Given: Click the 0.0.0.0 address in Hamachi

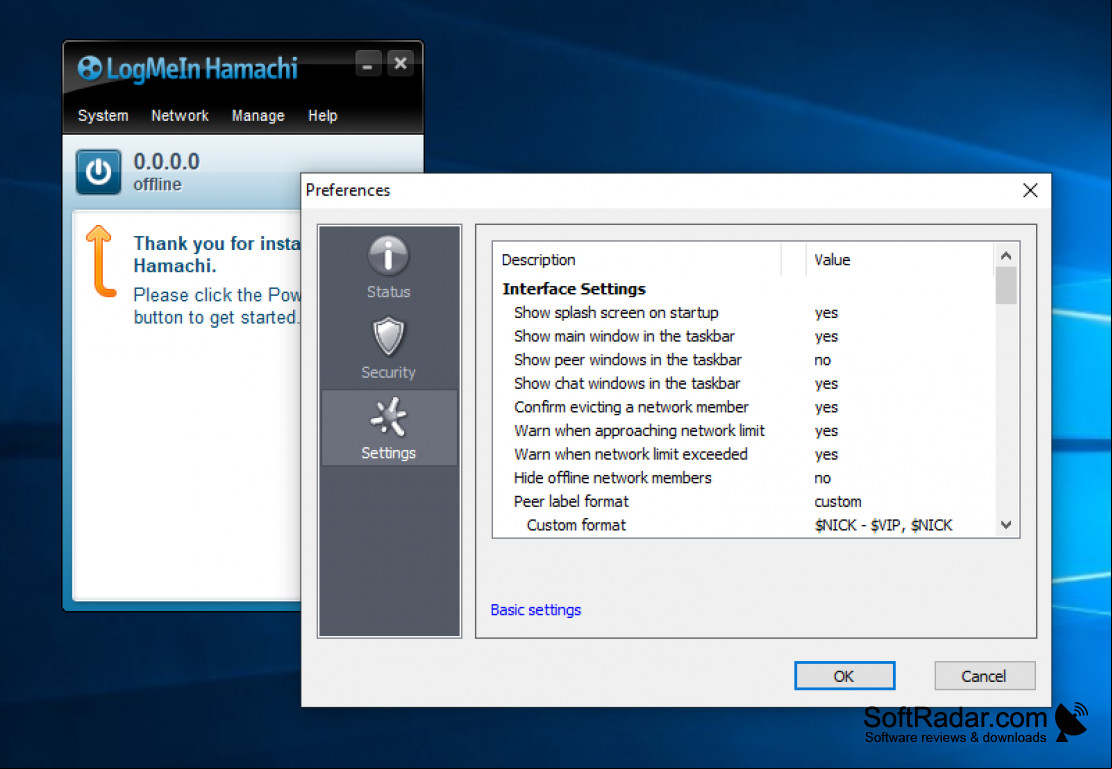Looking at the screenshot, I should (x=167, y=162).
